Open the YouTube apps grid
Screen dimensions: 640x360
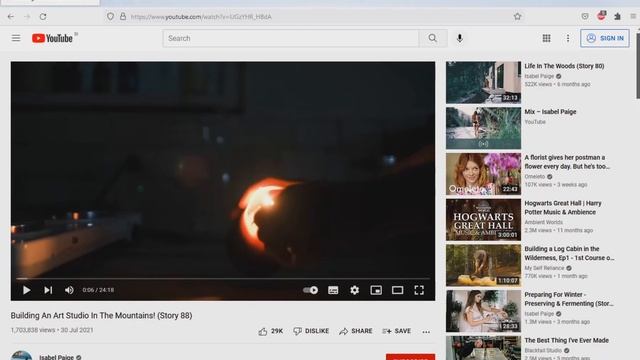point(547,38)
